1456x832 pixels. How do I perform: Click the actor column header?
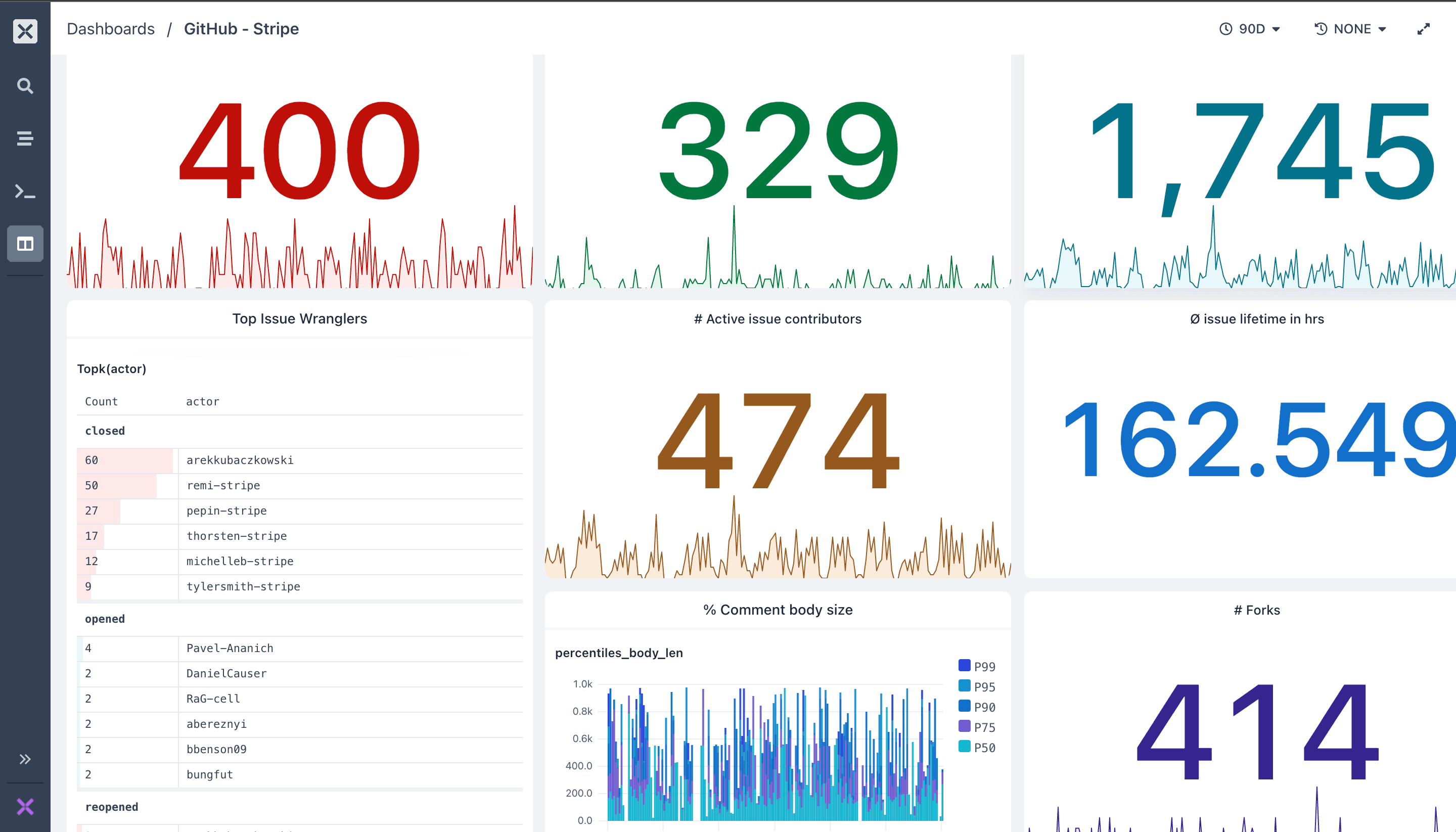tap(203, 402)
